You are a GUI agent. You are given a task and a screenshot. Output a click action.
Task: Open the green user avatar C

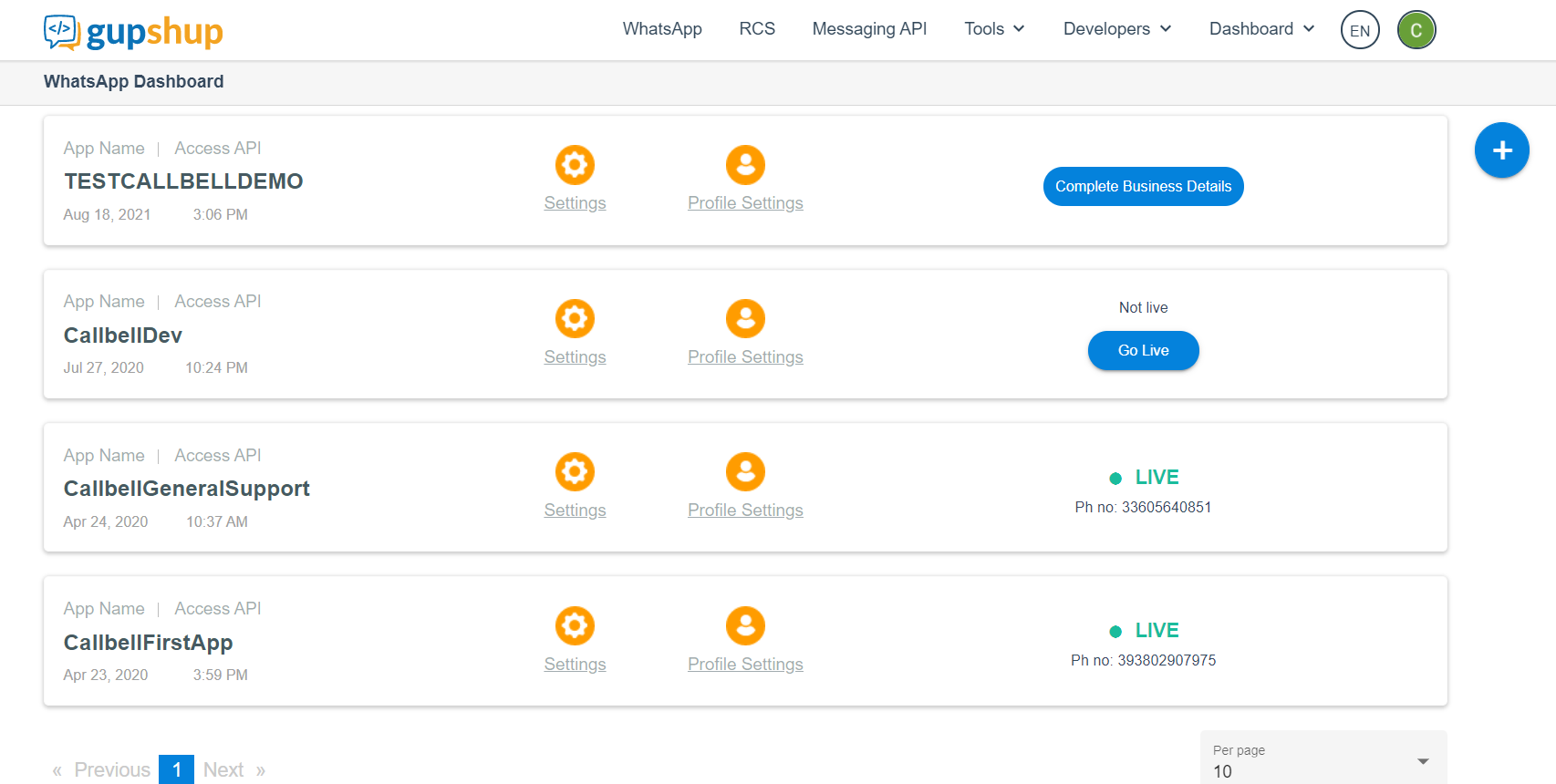point(1416,30)
